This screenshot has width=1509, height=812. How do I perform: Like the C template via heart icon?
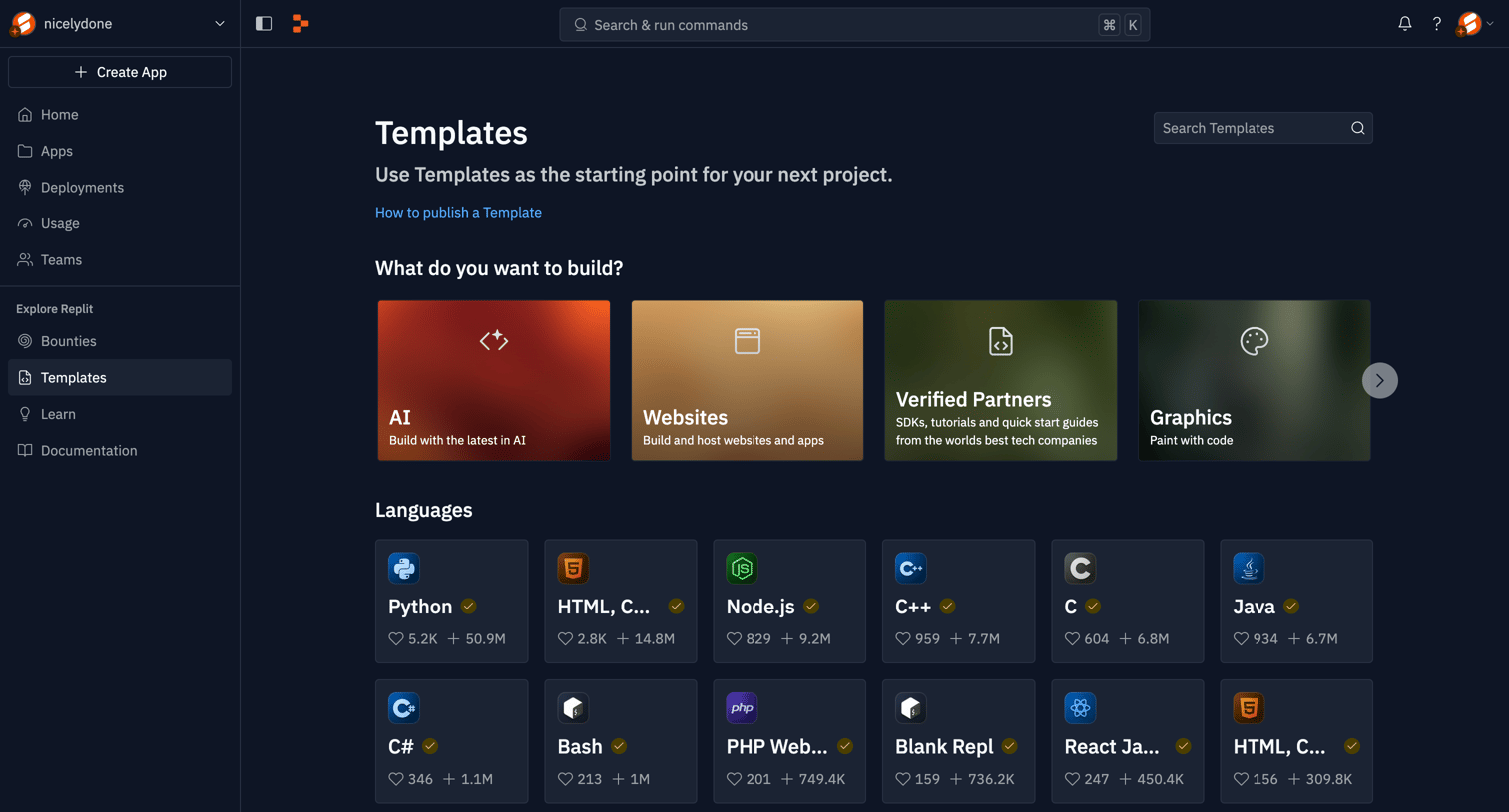click(x=1072, y=638)
